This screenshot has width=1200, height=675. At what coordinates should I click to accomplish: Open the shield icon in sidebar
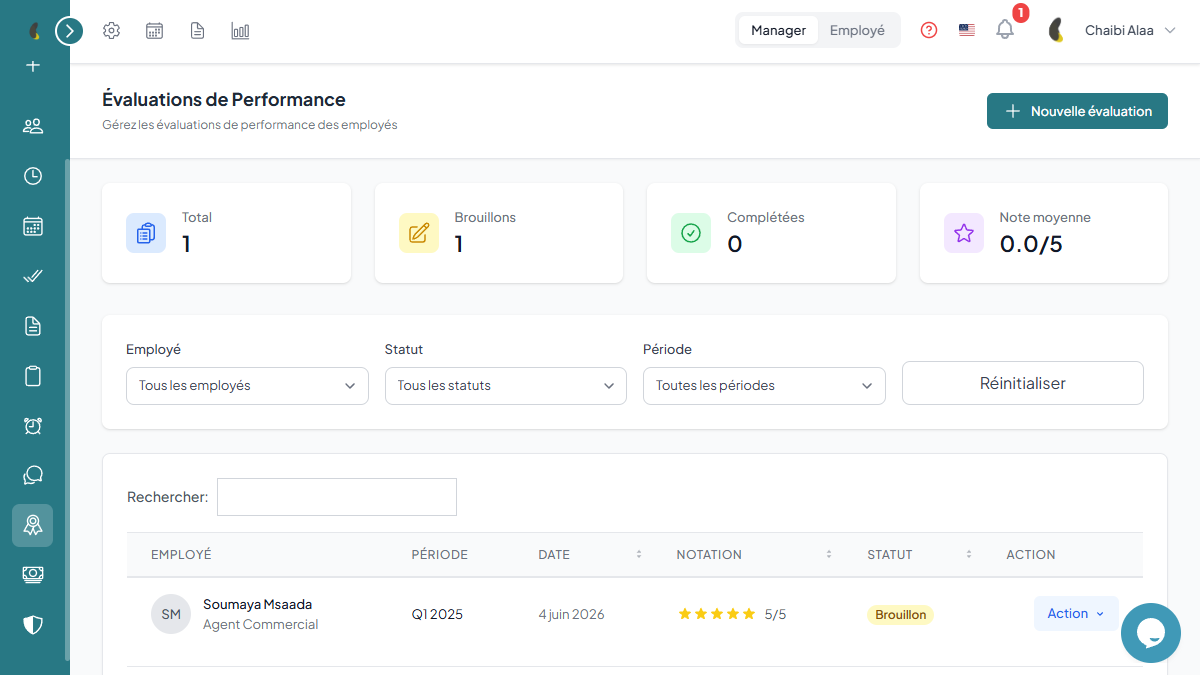[33, 625]
